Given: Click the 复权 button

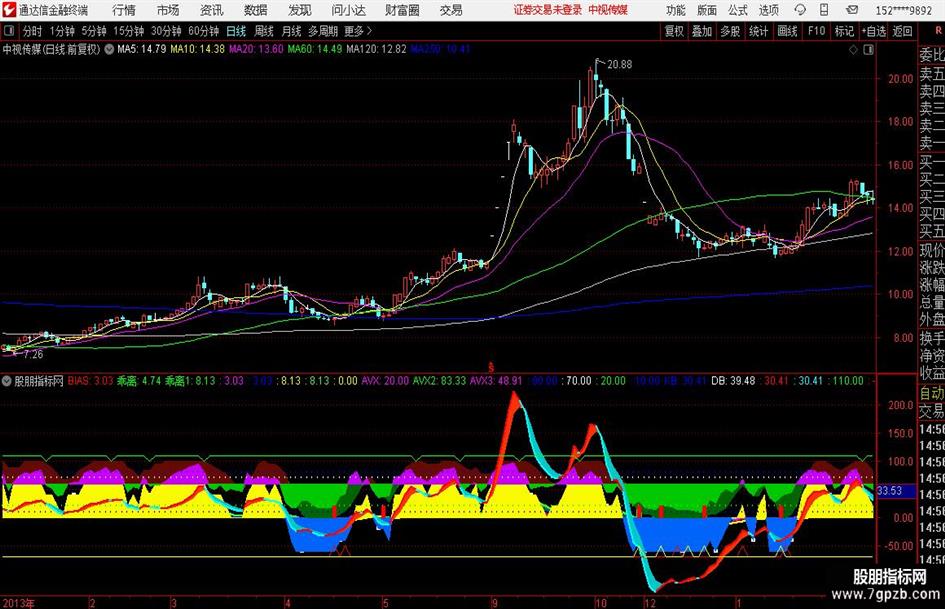Looking at the screenshot, I should pyautogui.click(x=674, y=31).
